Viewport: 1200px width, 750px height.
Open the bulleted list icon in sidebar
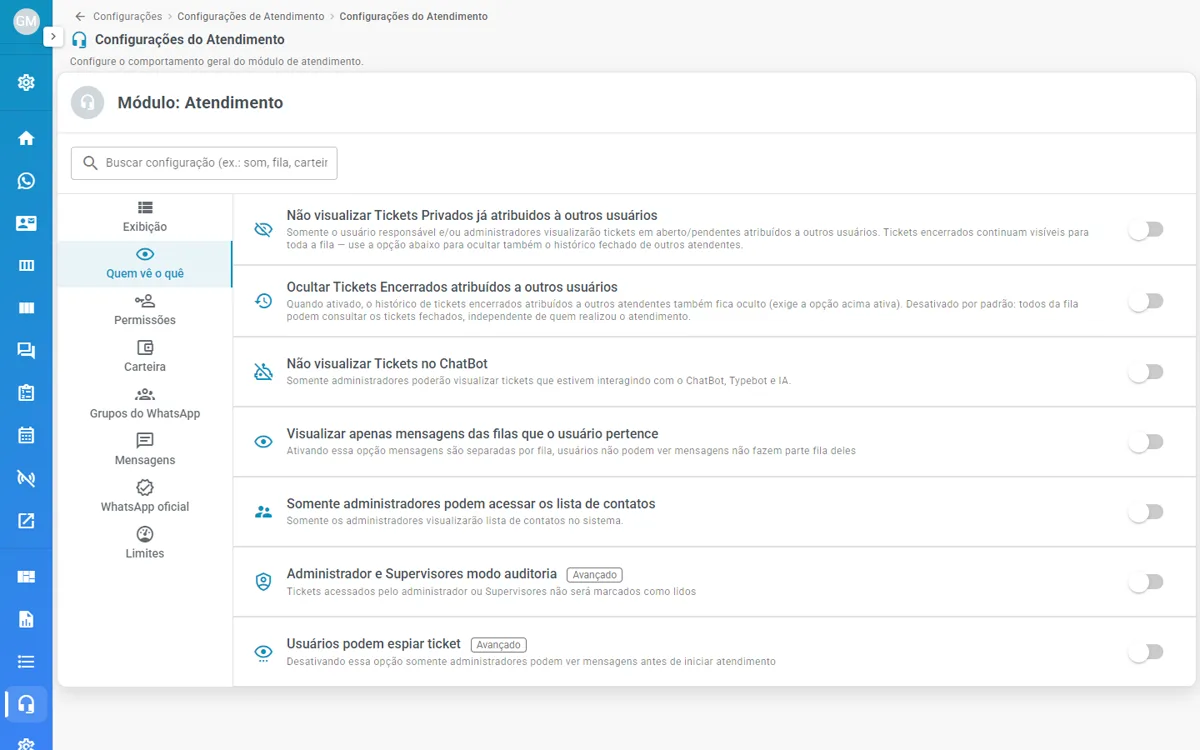pos(26,661)
